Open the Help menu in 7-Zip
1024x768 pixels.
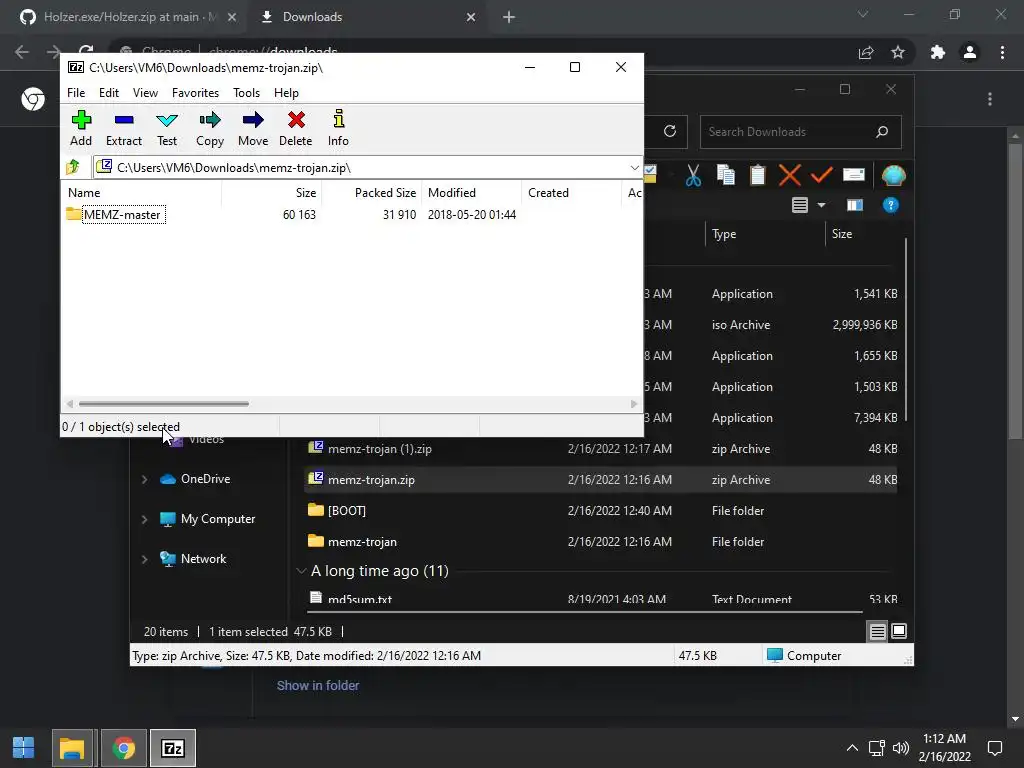tap(286, 93)
